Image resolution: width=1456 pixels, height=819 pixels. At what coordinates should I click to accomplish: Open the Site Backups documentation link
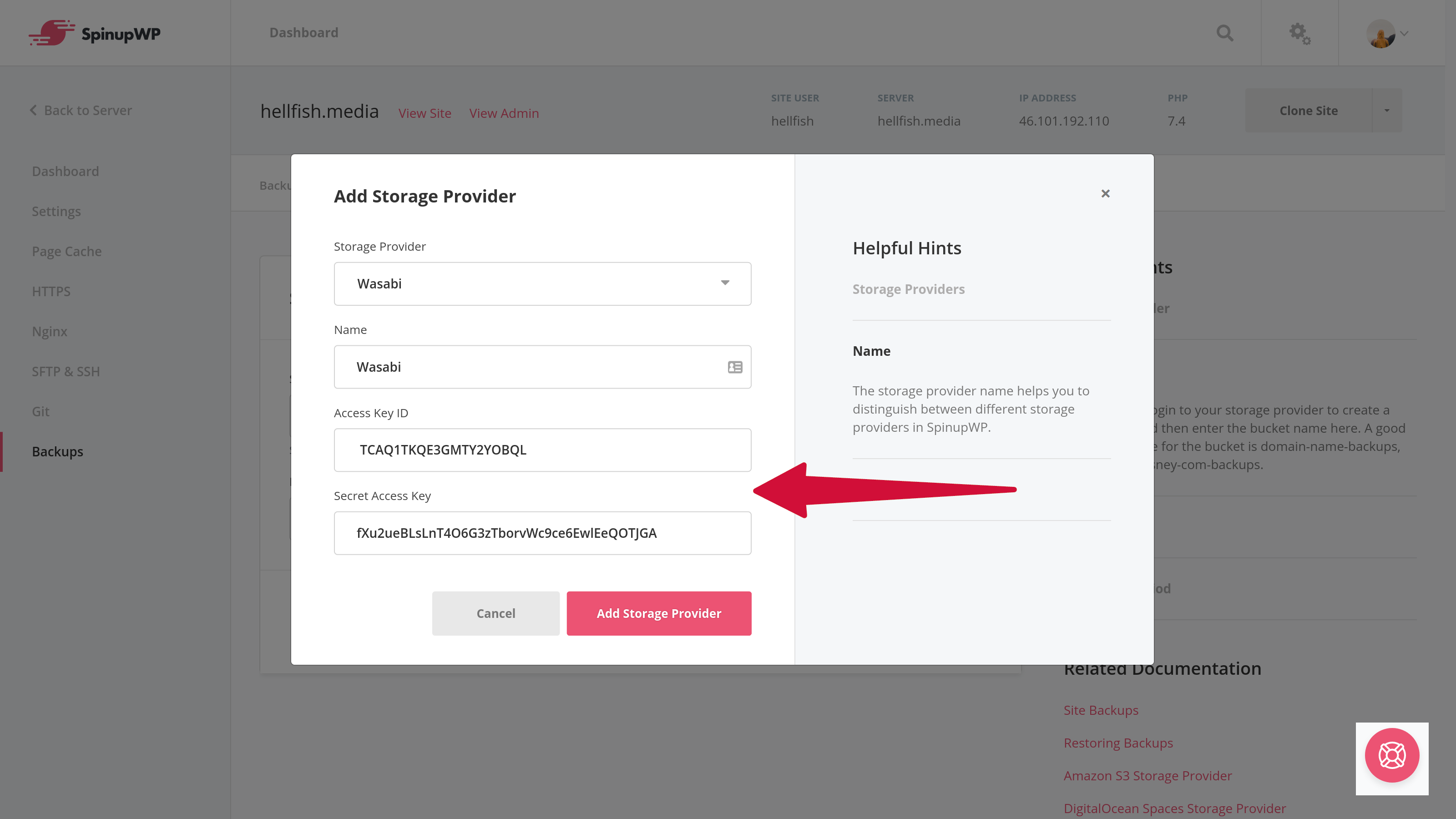(1101, 710)
